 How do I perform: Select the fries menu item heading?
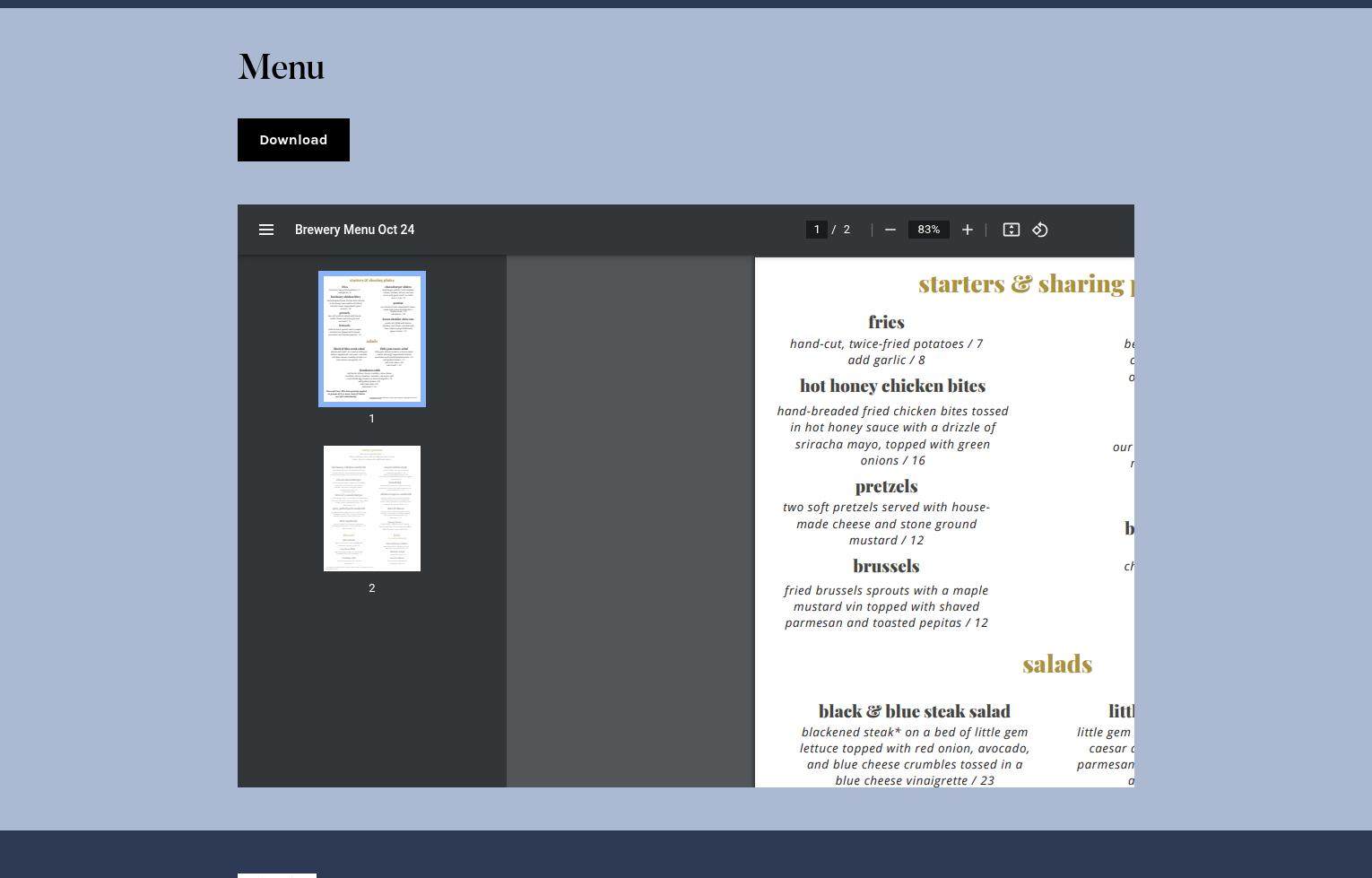tap(886, 322)
